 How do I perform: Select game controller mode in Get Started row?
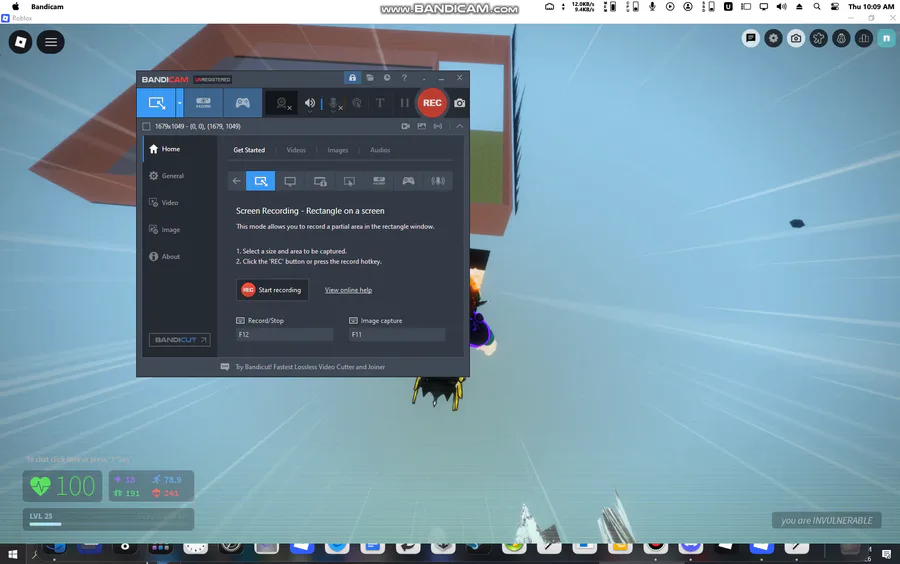click(x=408, y=181)
